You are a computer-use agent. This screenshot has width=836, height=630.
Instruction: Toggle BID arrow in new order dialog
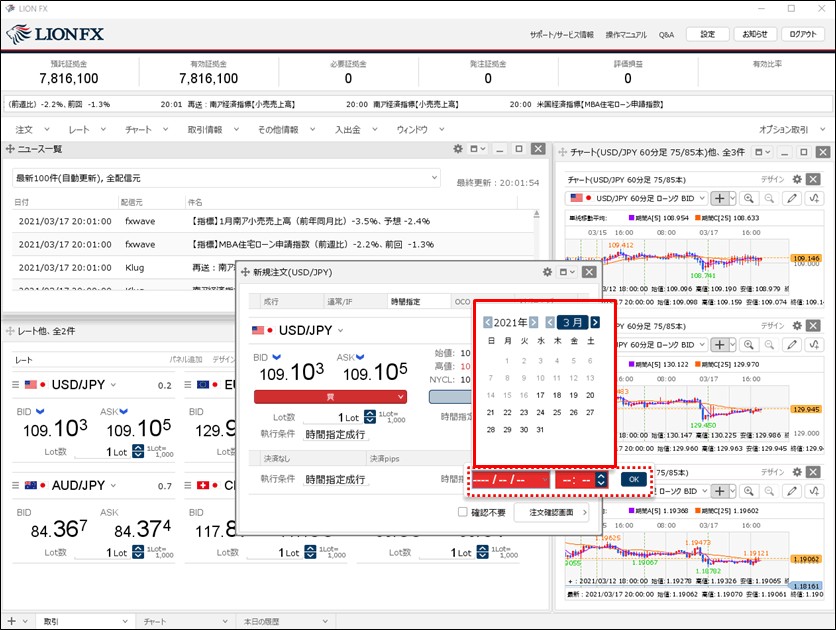coord(276,357)
